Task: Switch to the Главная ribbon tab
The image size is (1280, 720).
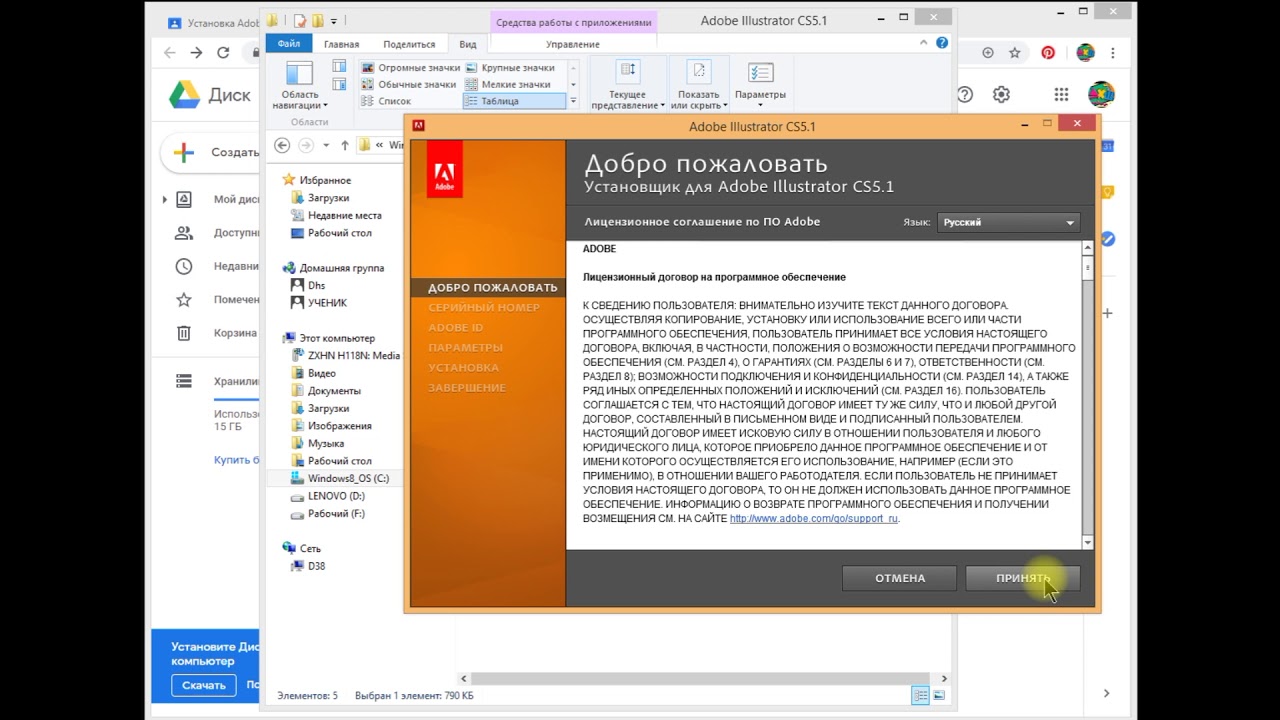Action: [x=341, y=44]
